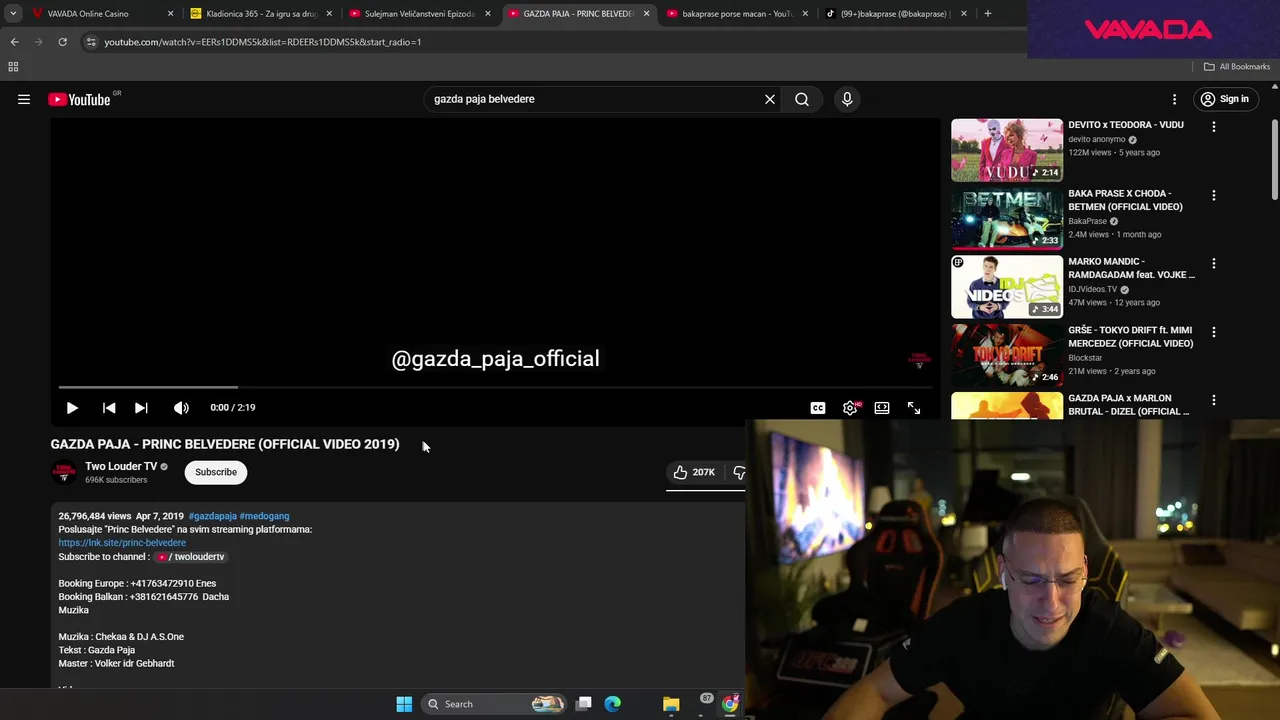Open the lnk.site/princ-belvedere link
The width and height of the screenshot is (1280, 720).
(x=122, y=543)
